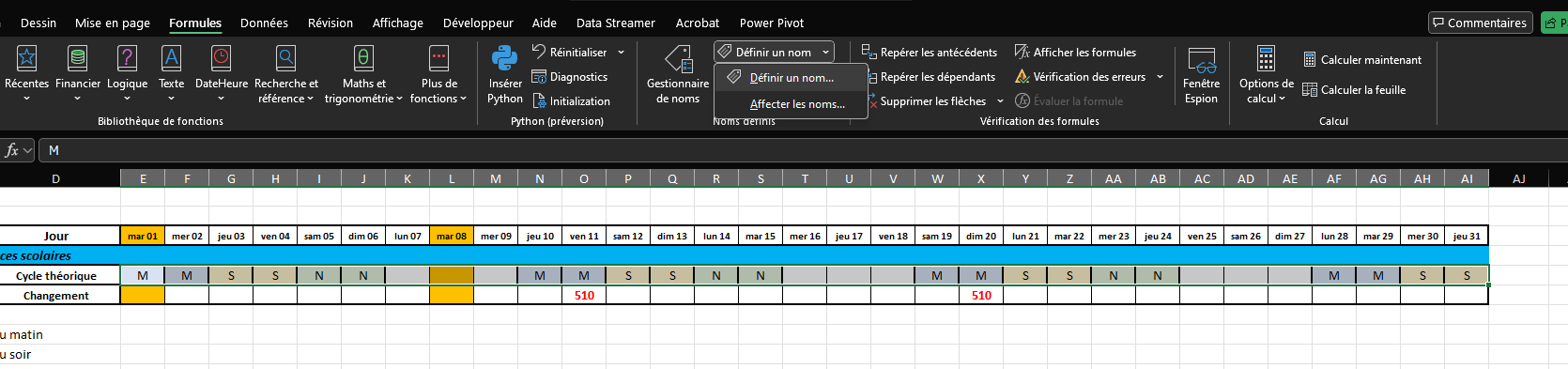
Task: Open the Power Pivot tab
Action: tap(772, 23)
